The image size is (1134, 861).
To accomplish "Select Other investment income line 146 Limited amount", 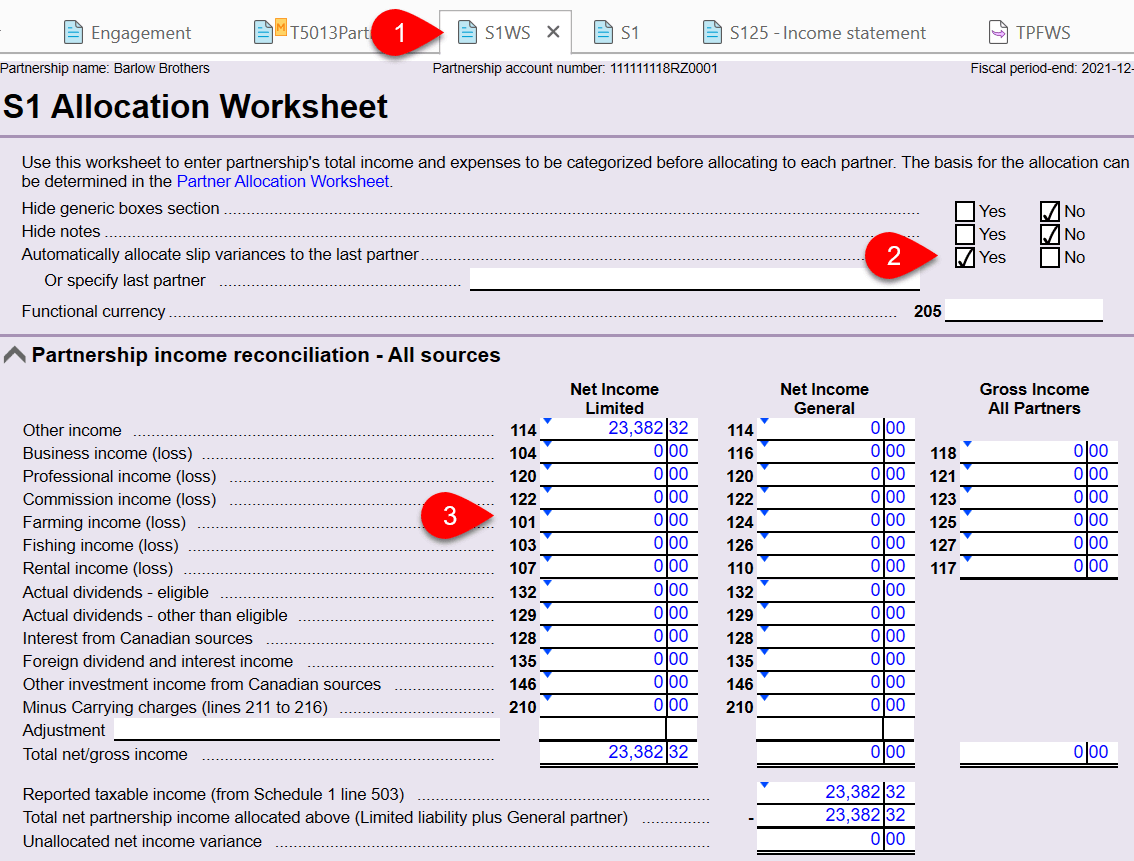I will 618,682.
